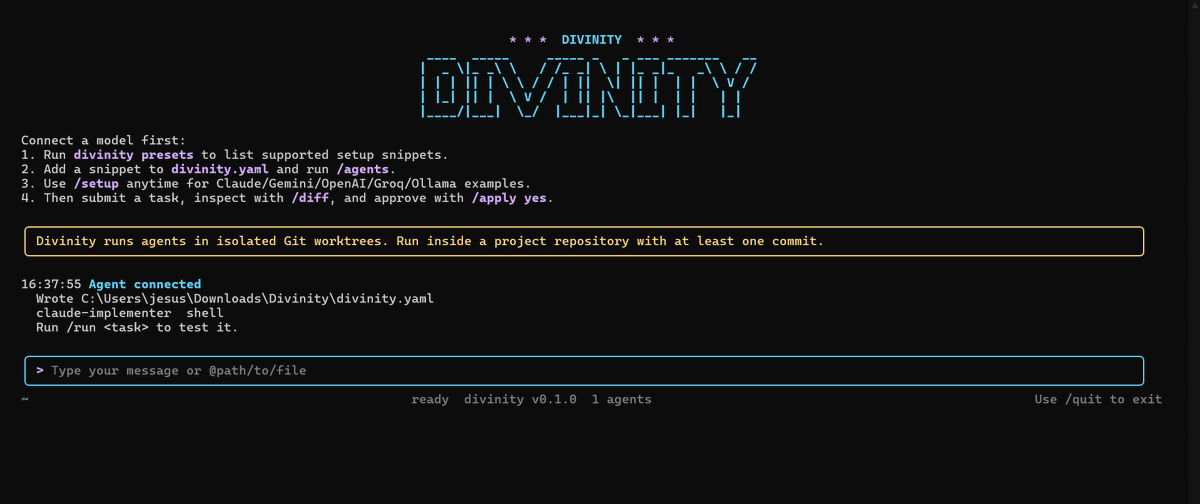Click the "divinity.yaml" text in step 2
The image size is (1200, 504).
(221, 170)
